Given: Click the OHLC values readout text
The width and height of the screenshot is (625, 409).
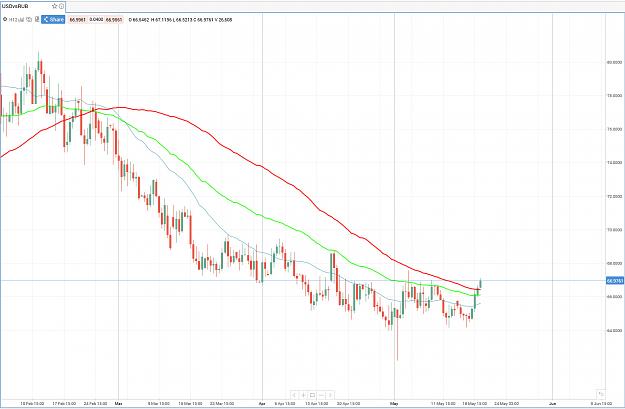Looking at the screenshot, I should 180,20.
